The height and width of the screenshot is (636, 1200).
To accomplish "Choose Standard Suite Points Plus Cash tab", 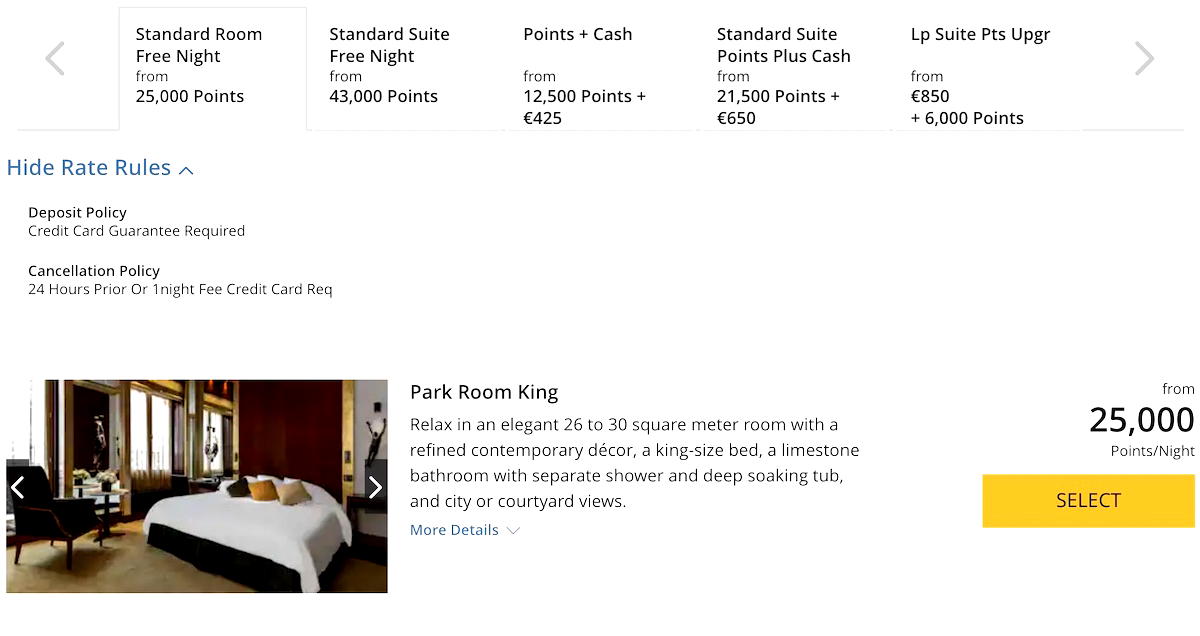I will (x=792, y=66).
